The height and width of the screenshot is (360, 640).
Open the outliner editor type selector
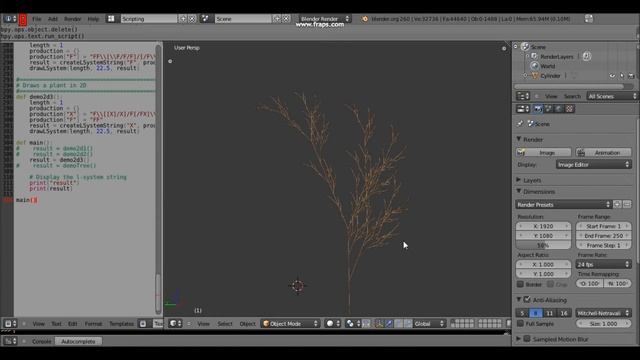coord(523,96)
